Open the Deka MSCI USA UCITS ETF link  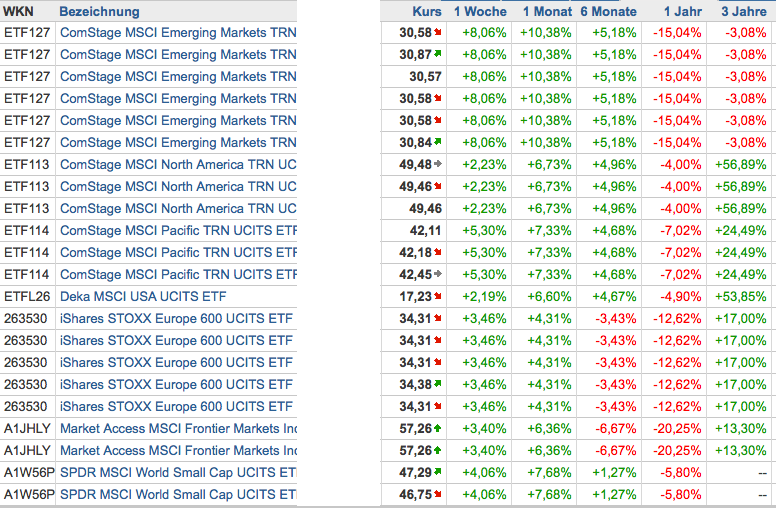[x=143, y=296]
